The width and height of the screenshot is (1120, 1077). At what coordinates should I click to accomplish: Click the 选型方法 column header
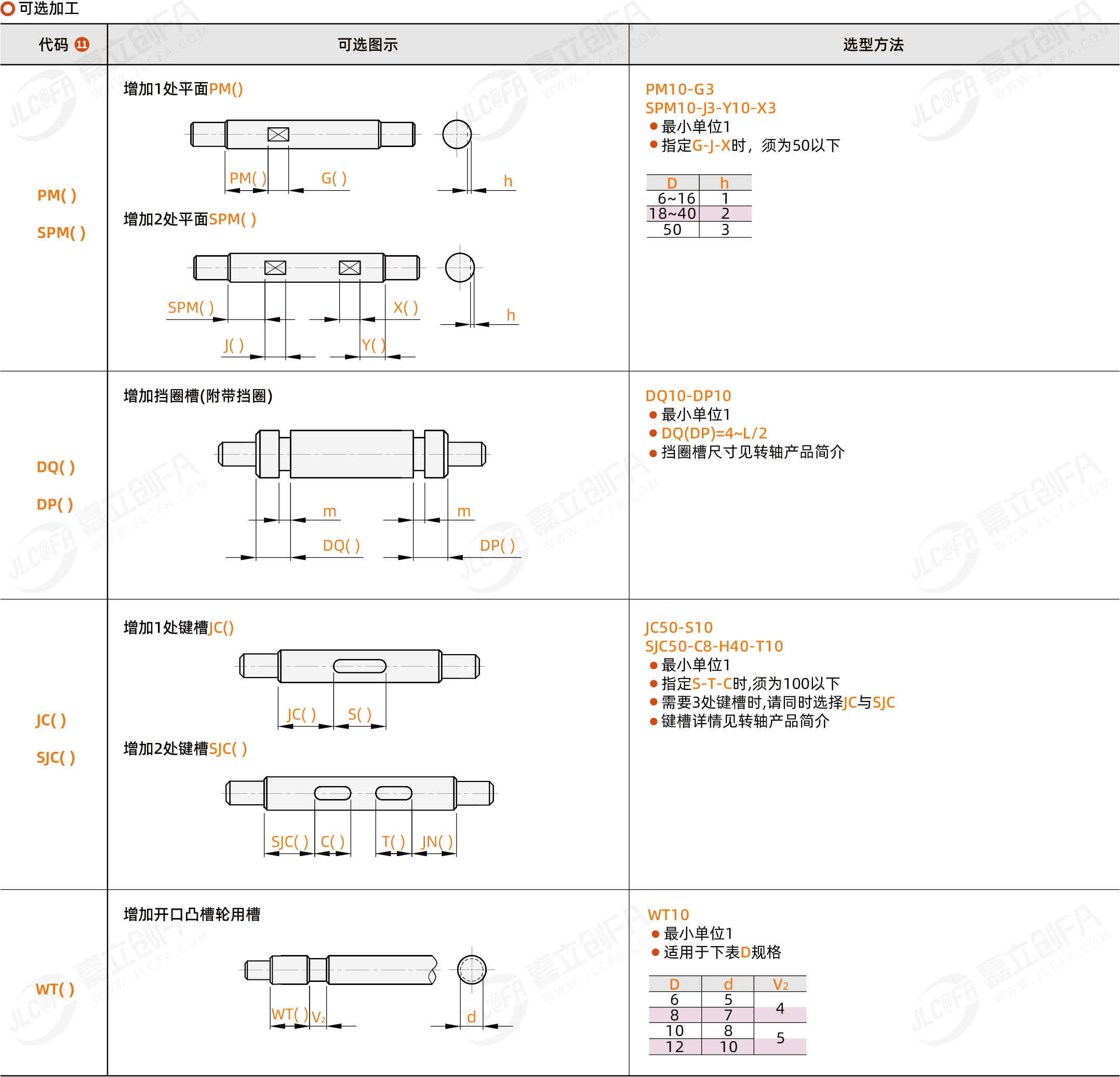pyautogui.click(x=873, y=45)
